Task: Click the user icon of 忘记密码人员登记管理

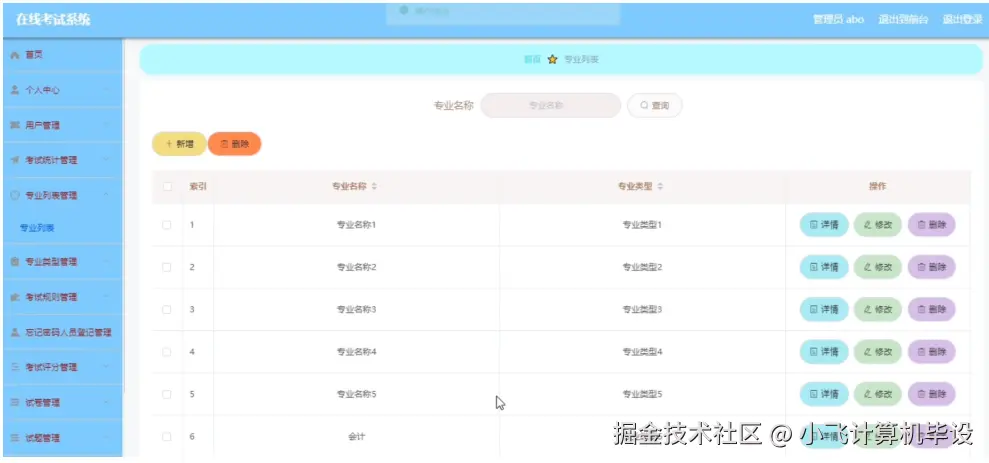Action: pos(15,332)
